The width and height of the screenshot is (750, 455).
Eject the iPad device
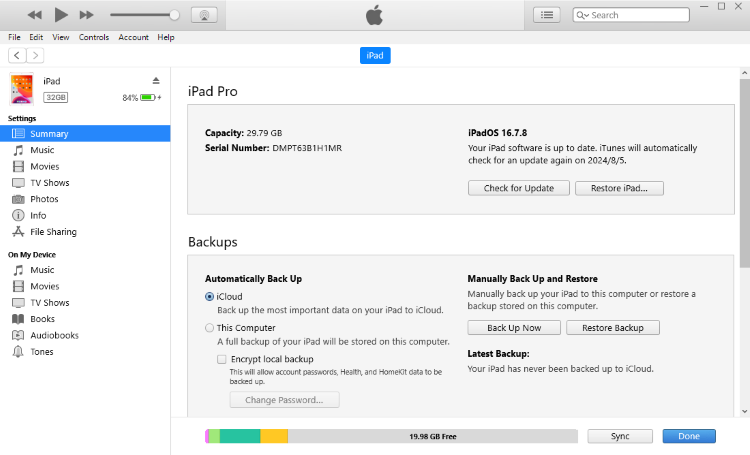[x=155, y=80]
